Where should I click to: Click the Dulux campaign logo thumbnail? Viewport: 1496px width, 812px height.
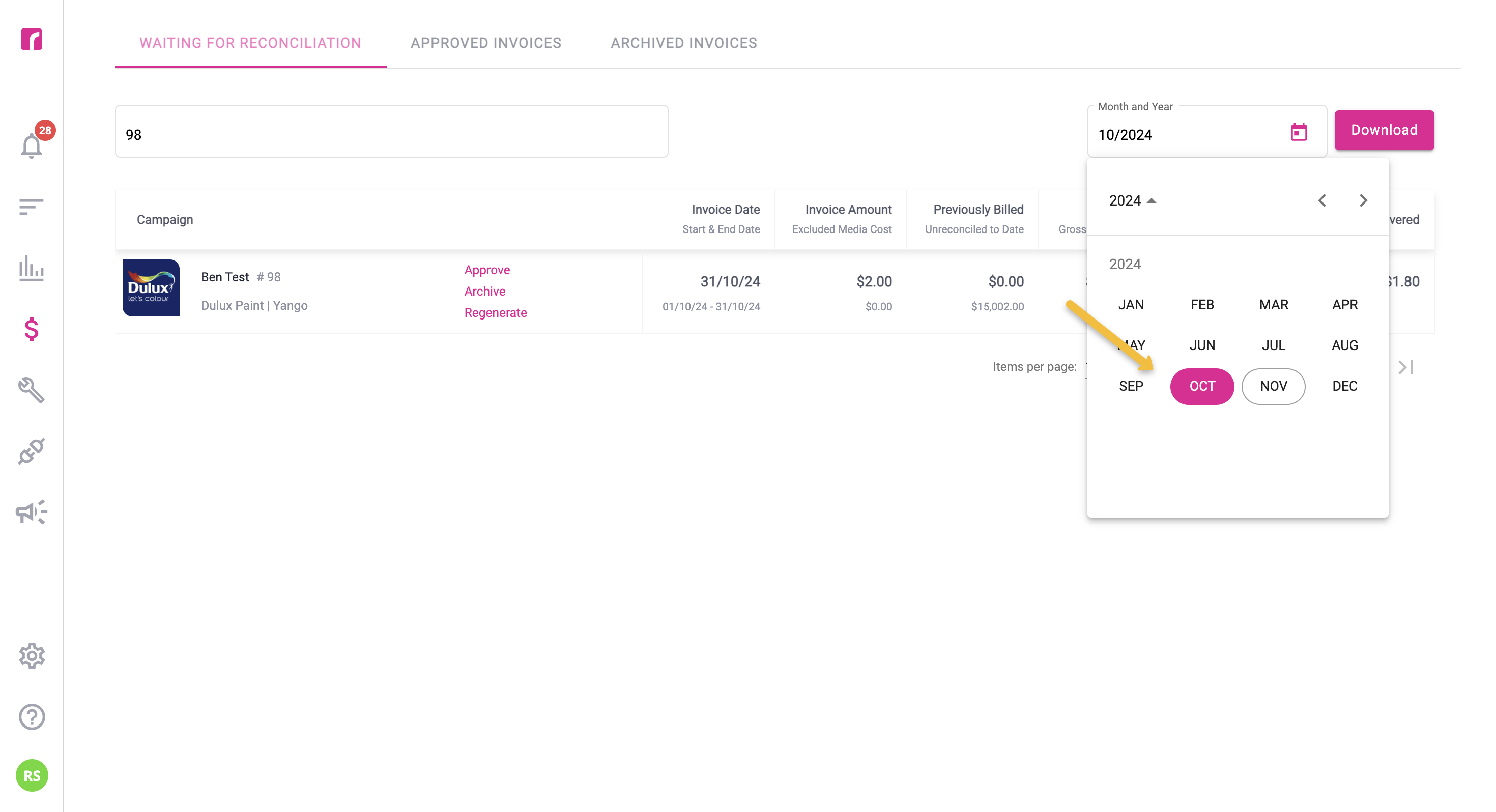[x=151, y=288]
